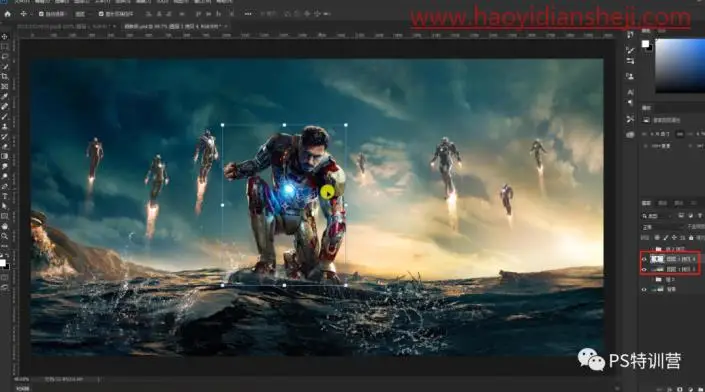Hide the layer below the selected layer
Viewport: 705px width, 392px height.
(644, 270)
